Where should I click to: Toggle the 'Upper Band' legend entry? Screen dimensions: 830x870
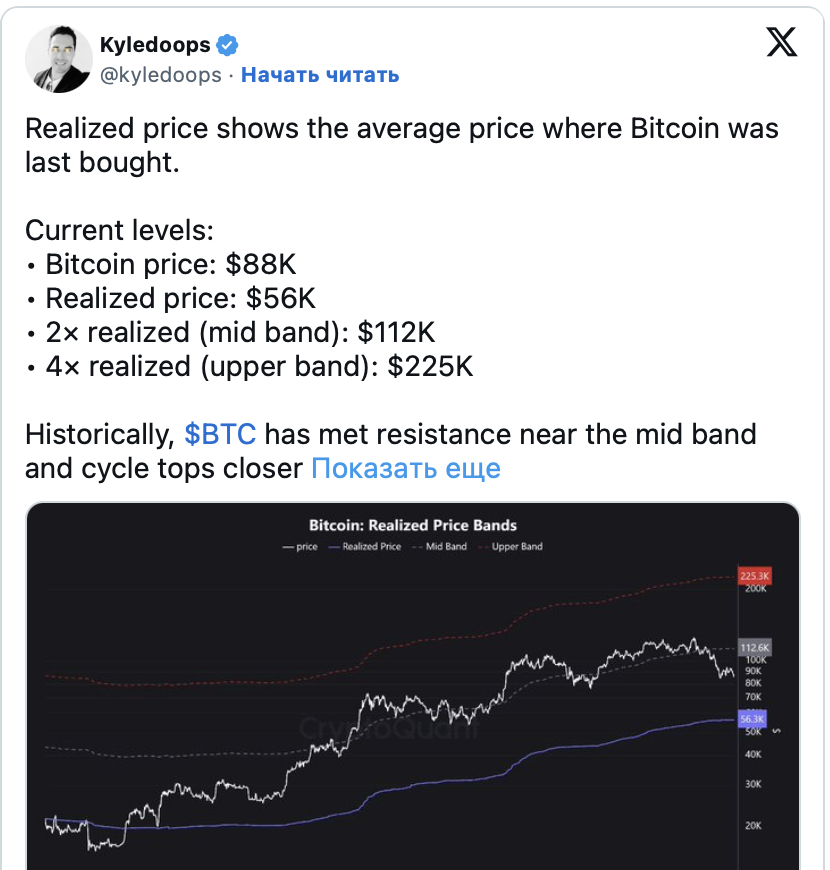pyautogui.click(x=512, y=547)
